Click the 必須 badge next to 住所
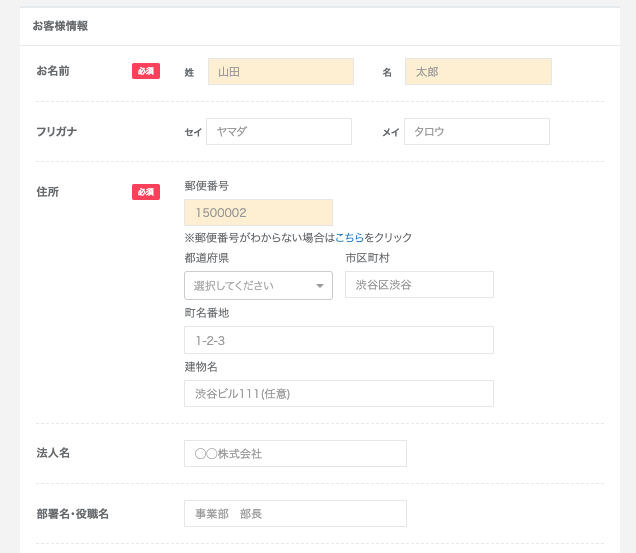 [146, 192]
